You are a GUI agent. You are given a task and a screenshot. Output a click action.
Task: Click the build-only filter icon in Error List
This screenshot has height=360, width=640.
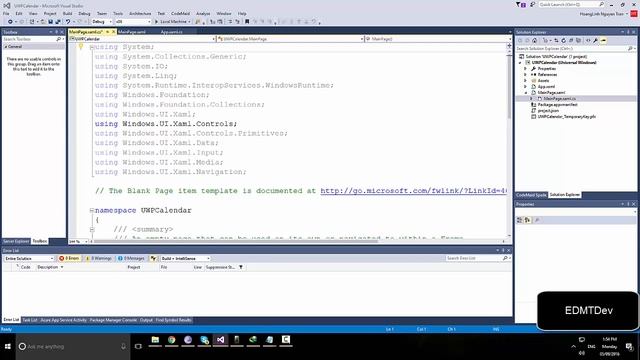pyautogui.click(x=153, y=258)
